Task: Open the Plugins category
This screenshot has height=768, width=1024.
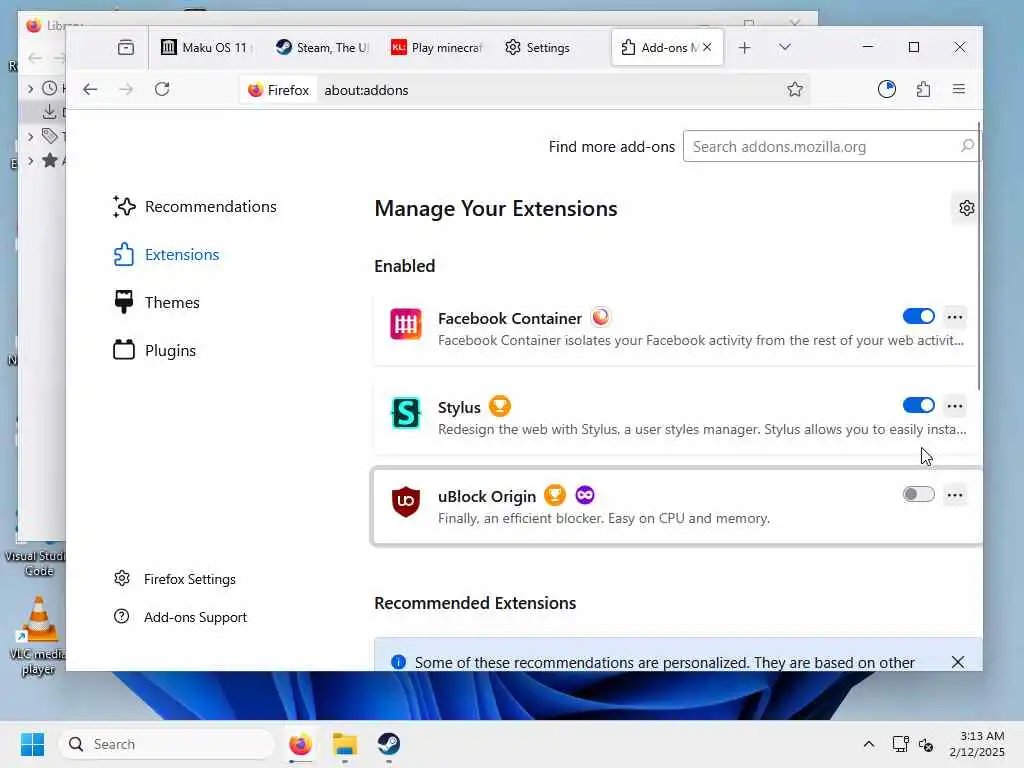Action: (x=155, y=351)
